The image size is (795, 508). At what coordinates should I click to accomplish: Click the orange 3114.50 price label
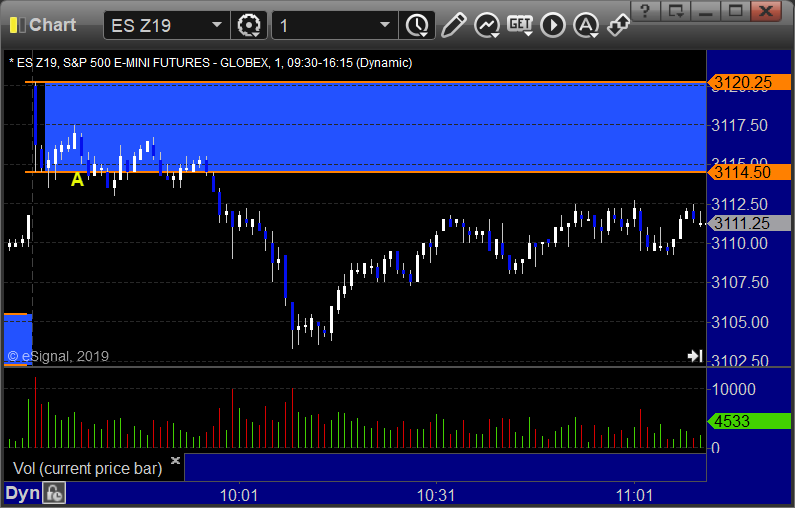[749, 172]
